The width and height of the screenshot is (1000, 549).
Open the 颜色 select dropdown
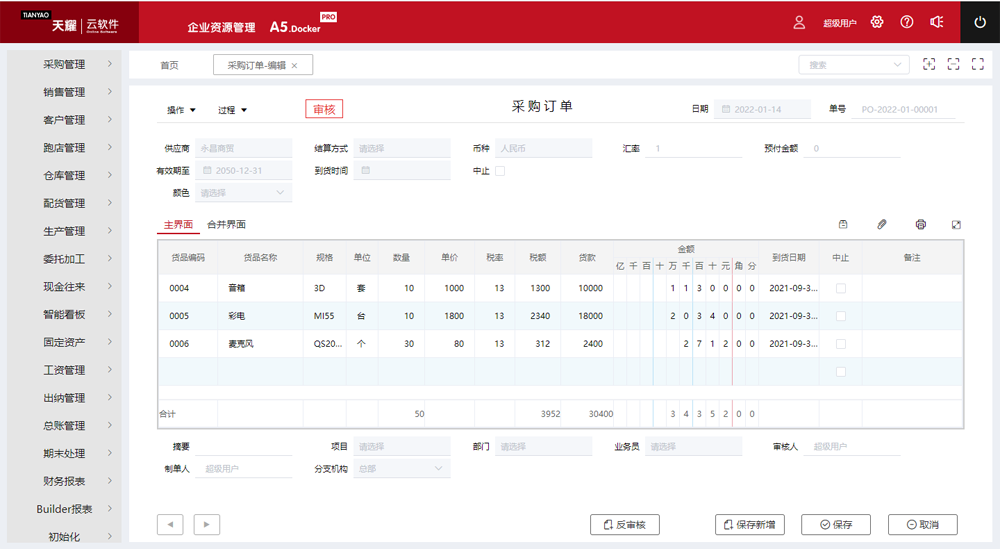pos(243,193)
